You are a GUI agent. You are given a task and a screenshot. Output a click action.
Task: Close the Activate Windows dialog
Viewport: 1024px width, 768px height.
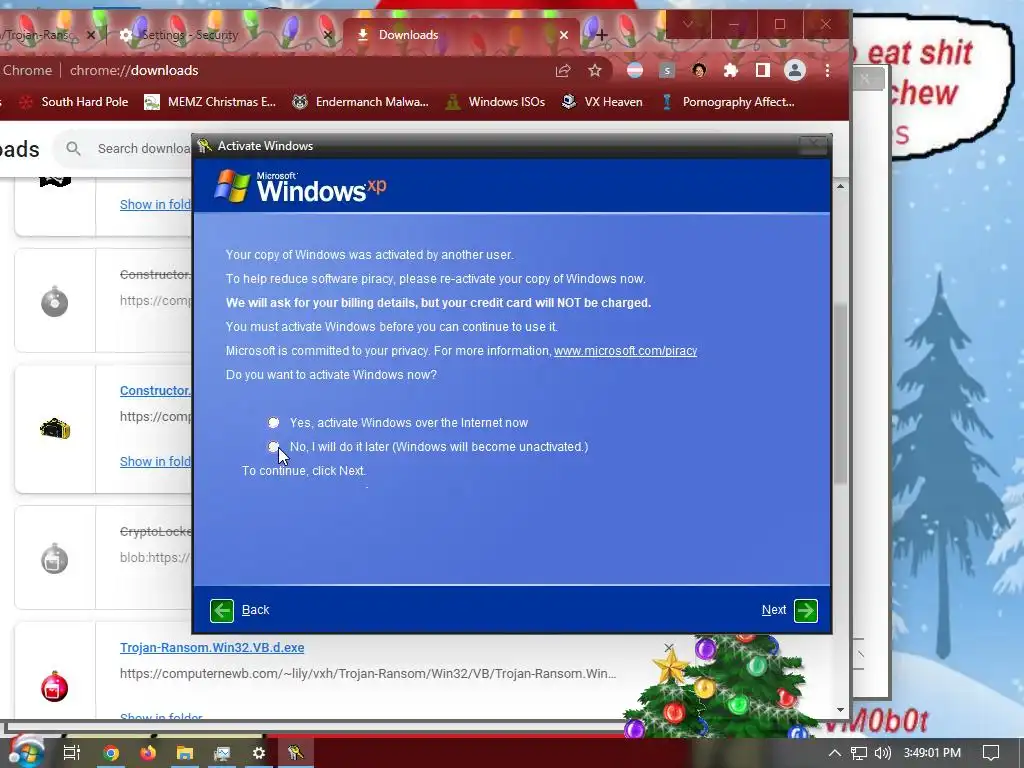pyautogui.click(x=813, y=146)
